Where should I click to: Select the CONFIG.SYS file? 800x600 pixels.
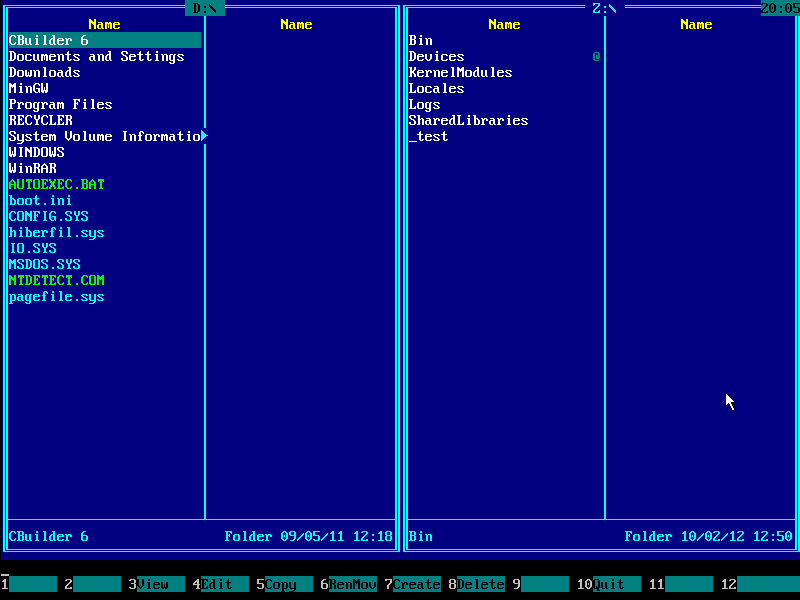point(48,216)
